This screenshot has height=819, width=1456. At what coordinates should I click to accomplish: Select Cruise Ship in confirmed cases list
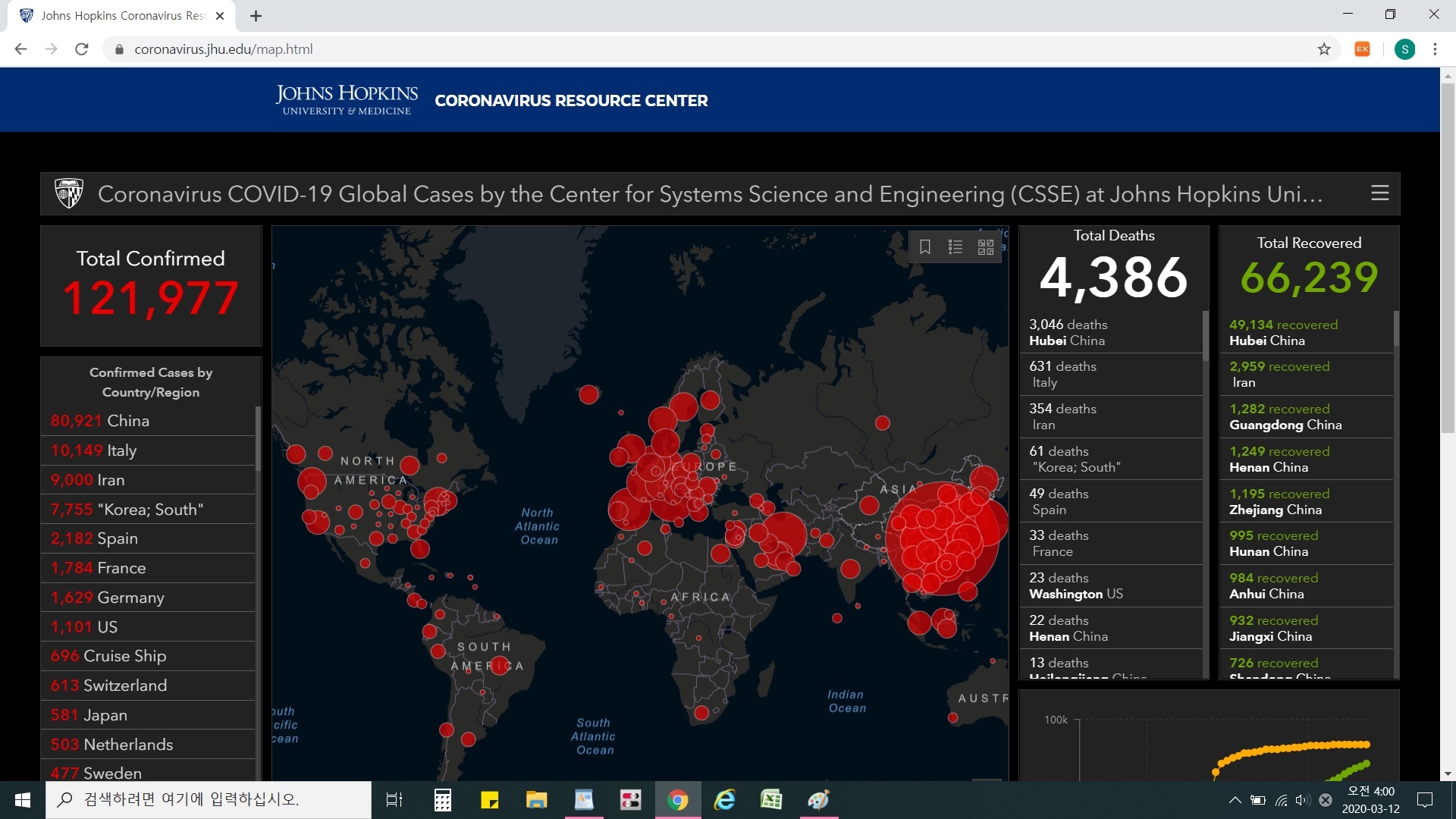148,656
